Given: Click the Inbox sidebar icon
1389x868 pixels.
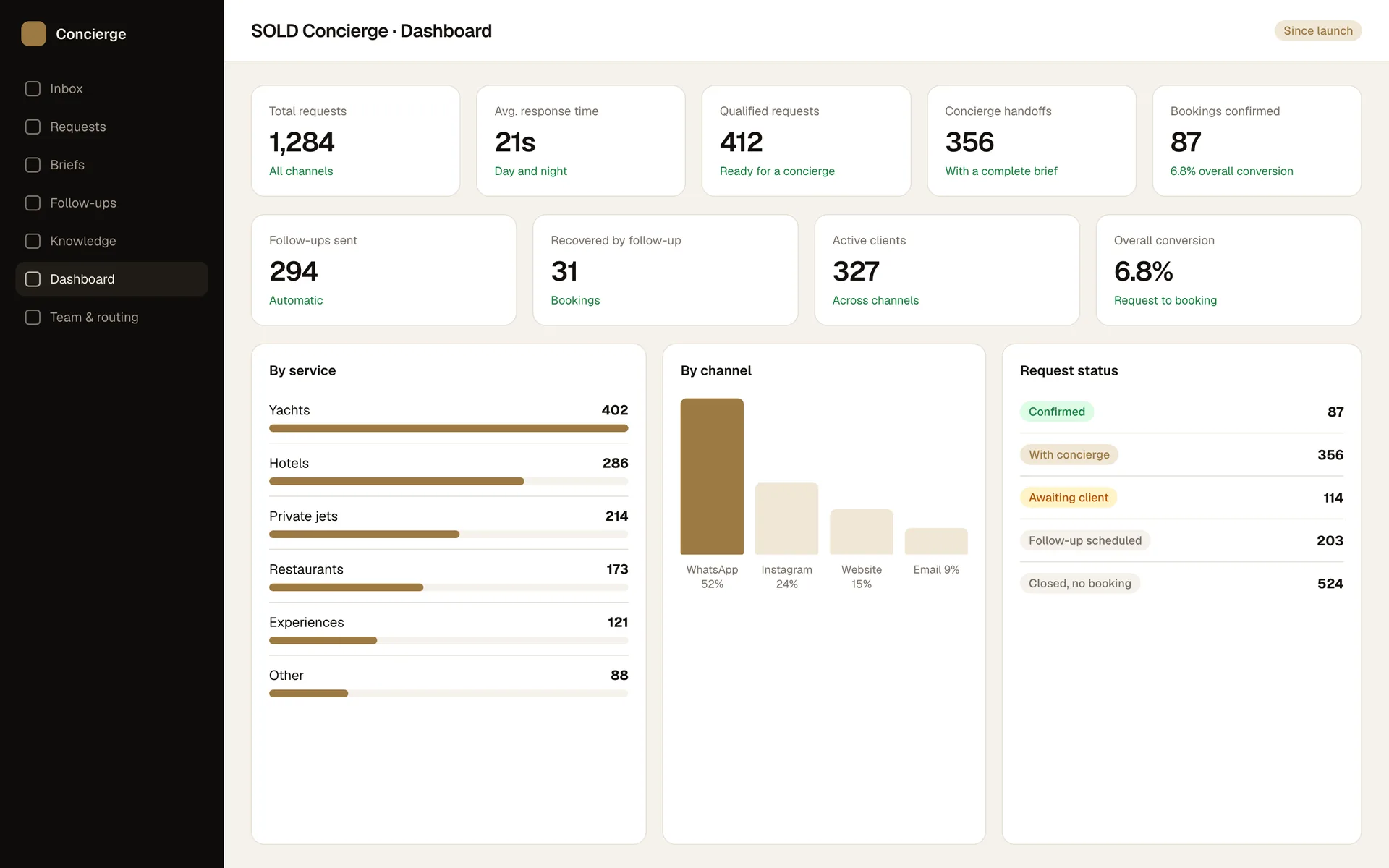Looking at the screenshot, I should 33,88.
